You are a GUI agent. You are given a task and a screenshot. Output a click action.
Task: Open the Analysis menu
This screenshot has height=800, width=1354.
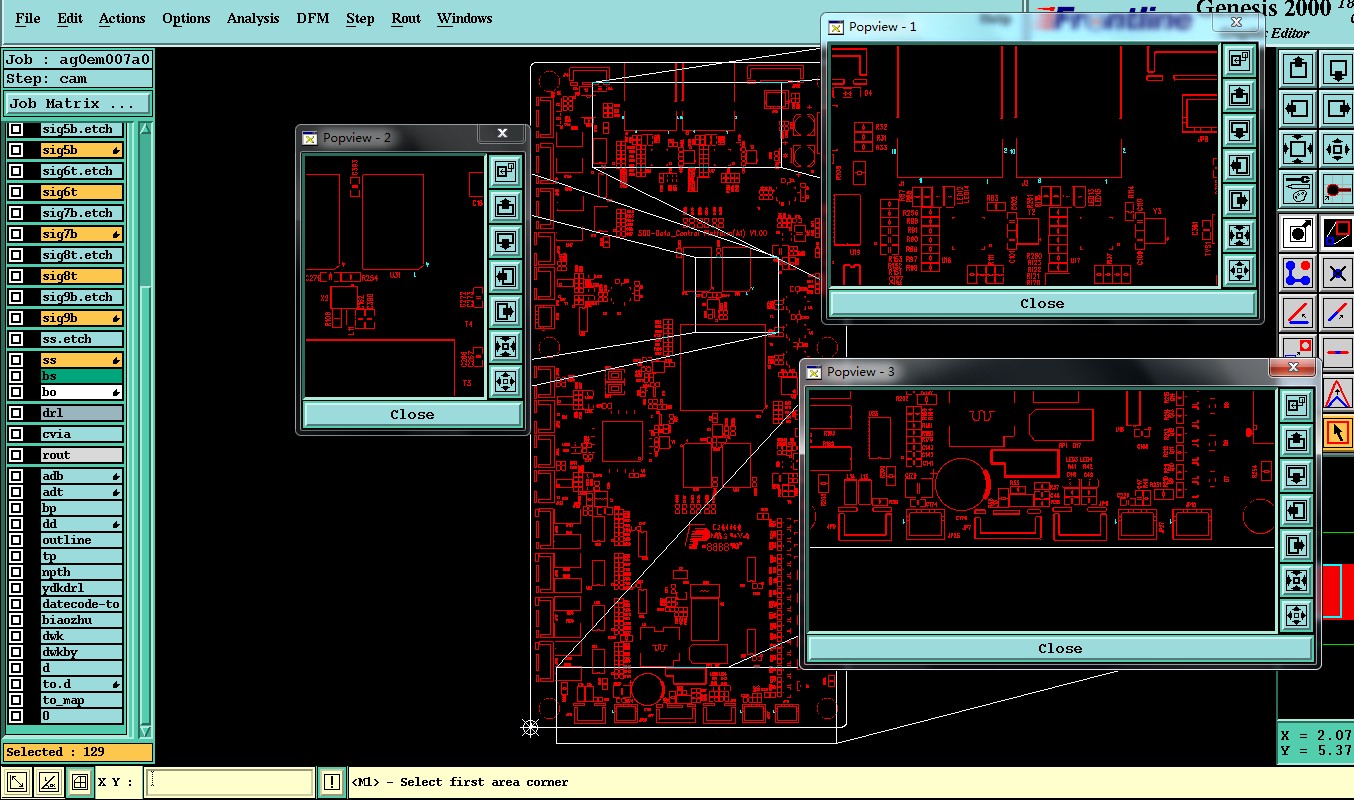coord(255,18)
